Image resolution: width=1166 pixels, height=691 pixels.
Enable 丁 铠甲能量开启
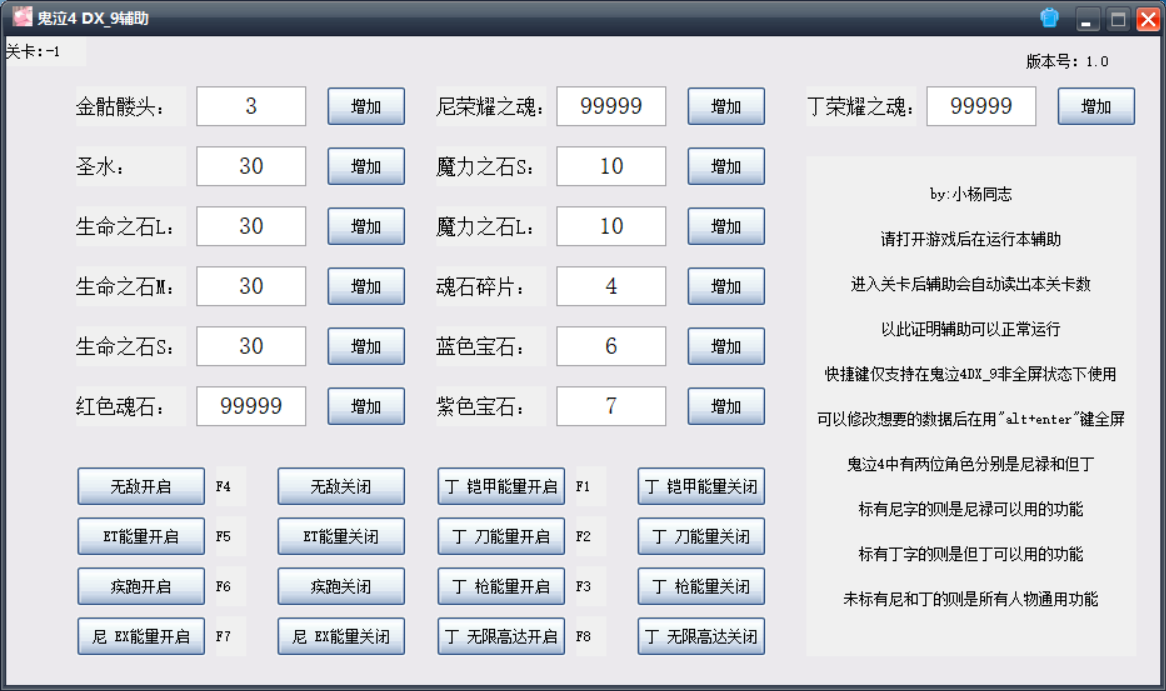[501, 487]
